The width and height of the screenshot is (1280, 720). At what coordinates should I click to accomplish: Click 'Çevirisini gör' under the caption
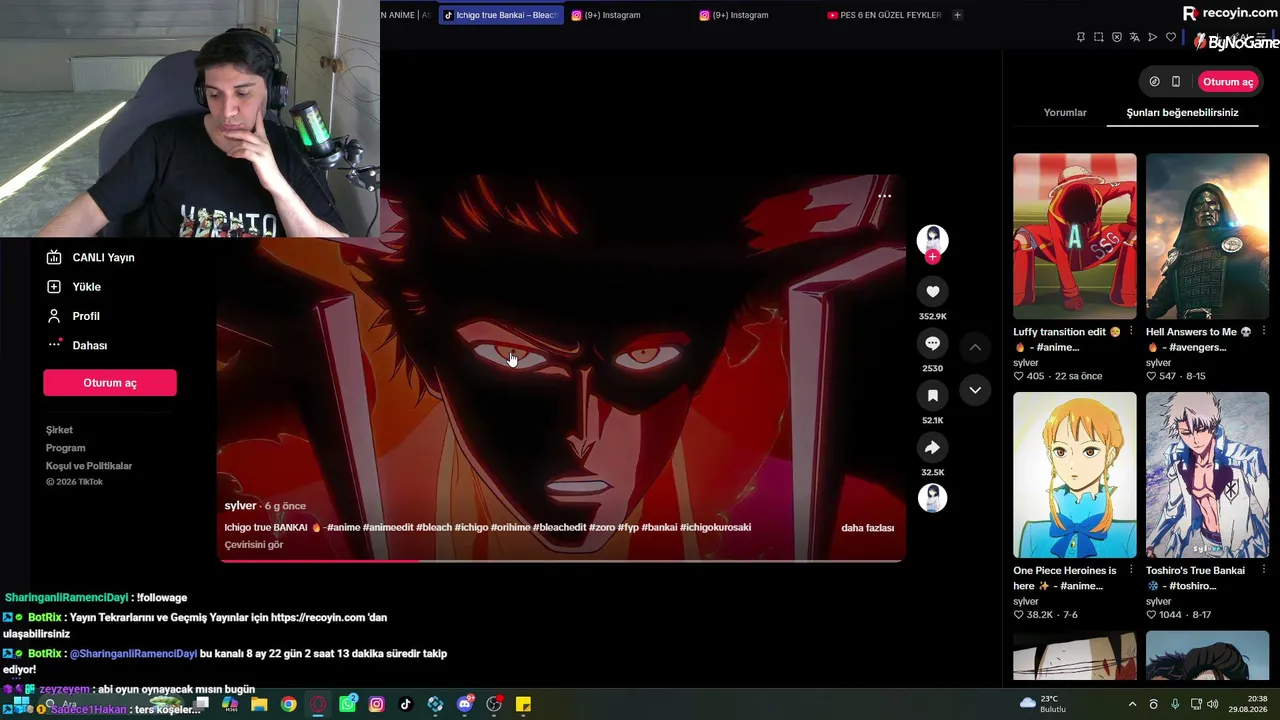click(254, 545)
